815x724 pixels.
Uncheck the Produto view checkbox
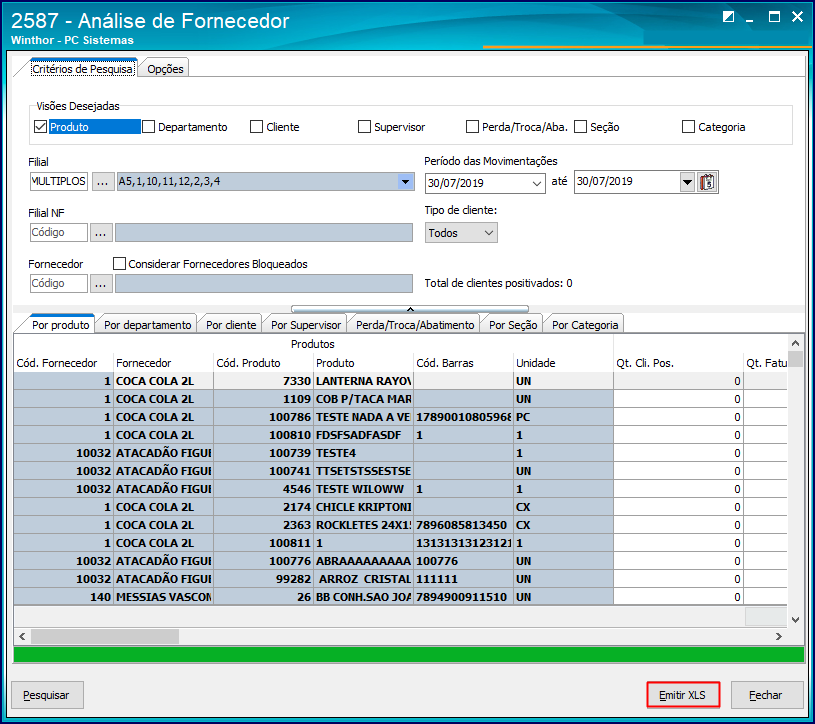(41, 127)
